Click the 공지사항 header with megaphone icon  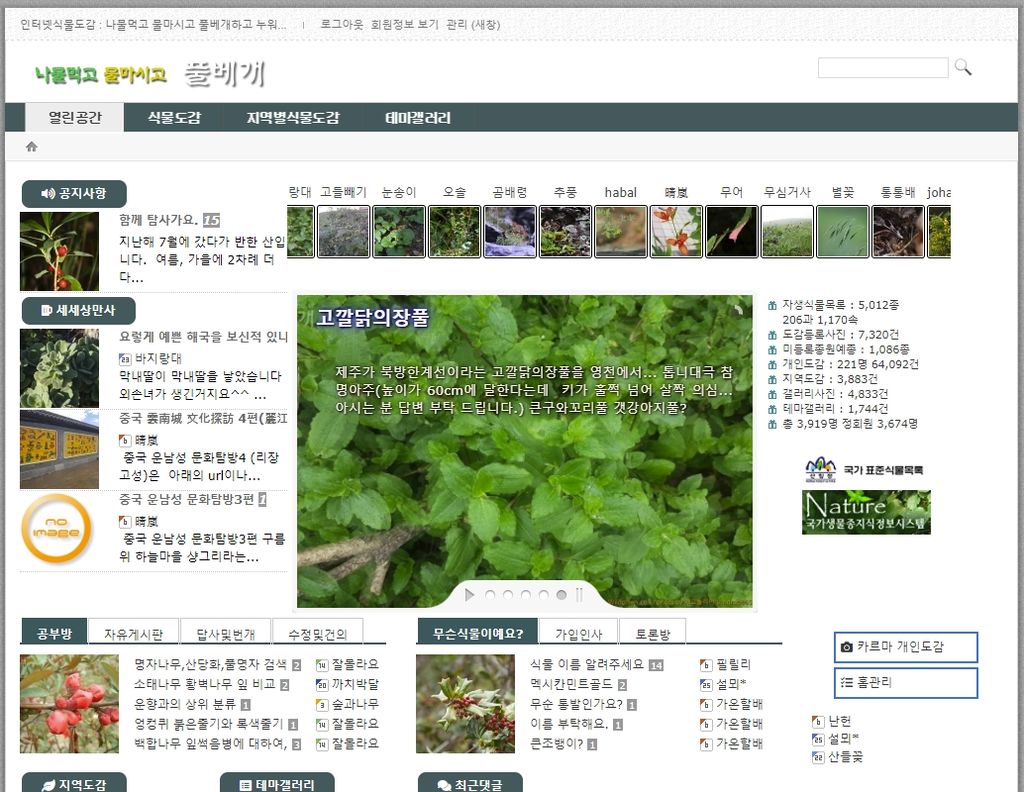click(x=73, y=194)
